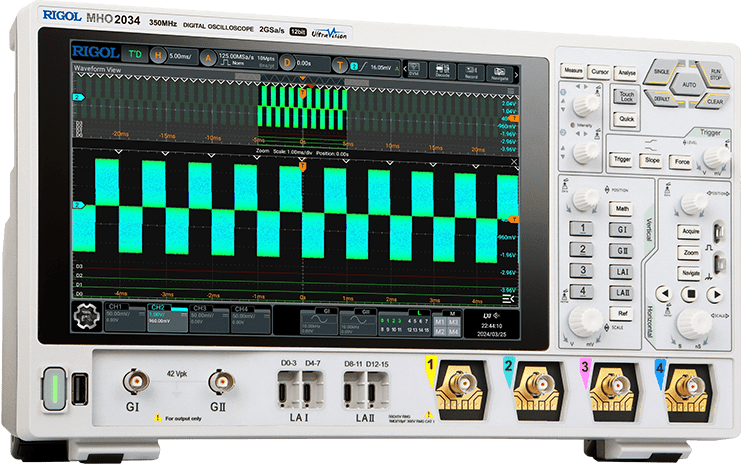The width and height of the screenshot is (741, 464).
Task: Tap the on-screen RIGOL logo
Action: [95, 52]
